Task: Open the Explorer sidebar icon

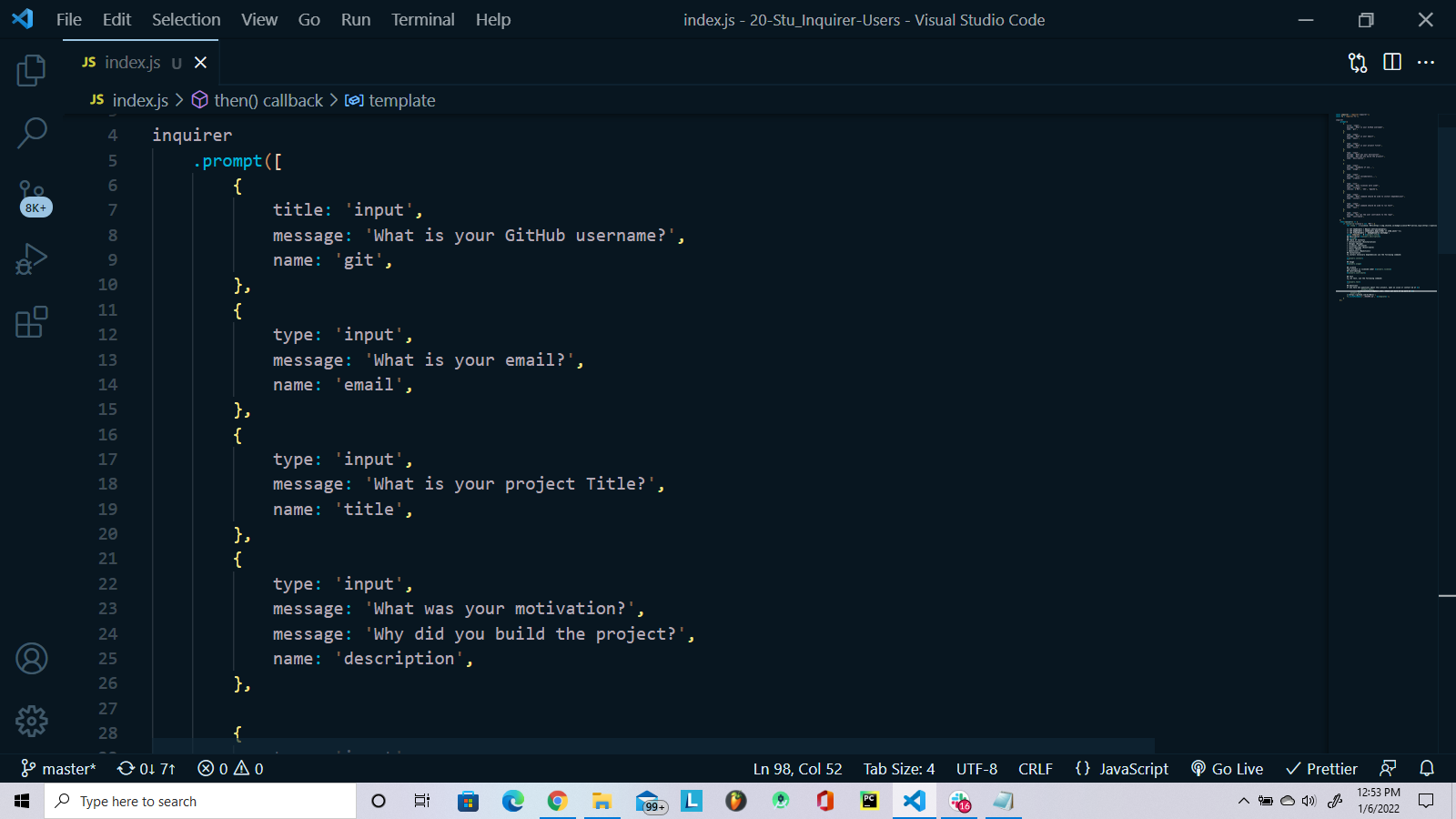Action: click(x=31, y=70)
